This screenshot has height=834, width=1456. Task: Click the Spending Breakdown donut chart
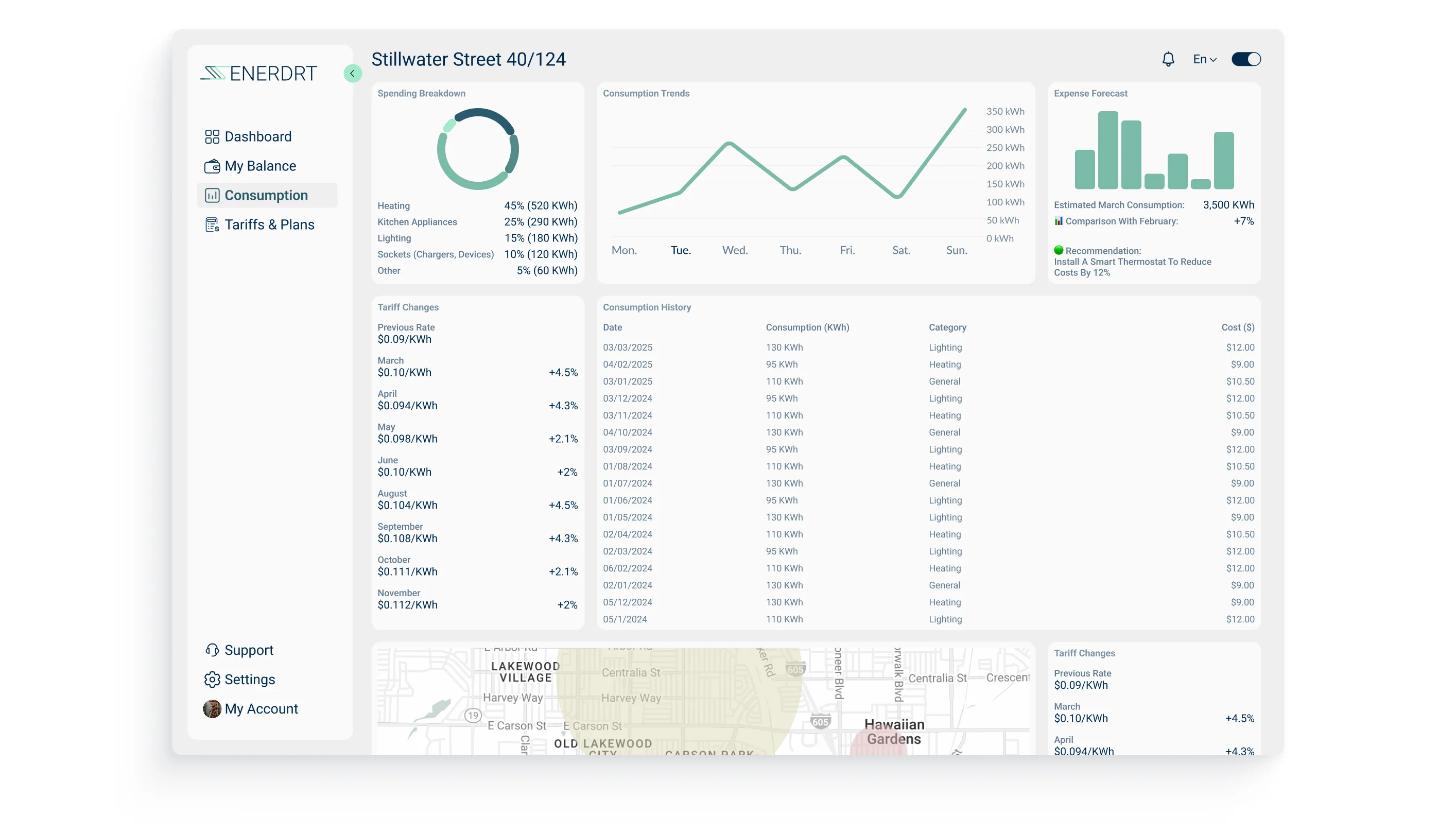point(478,149)
